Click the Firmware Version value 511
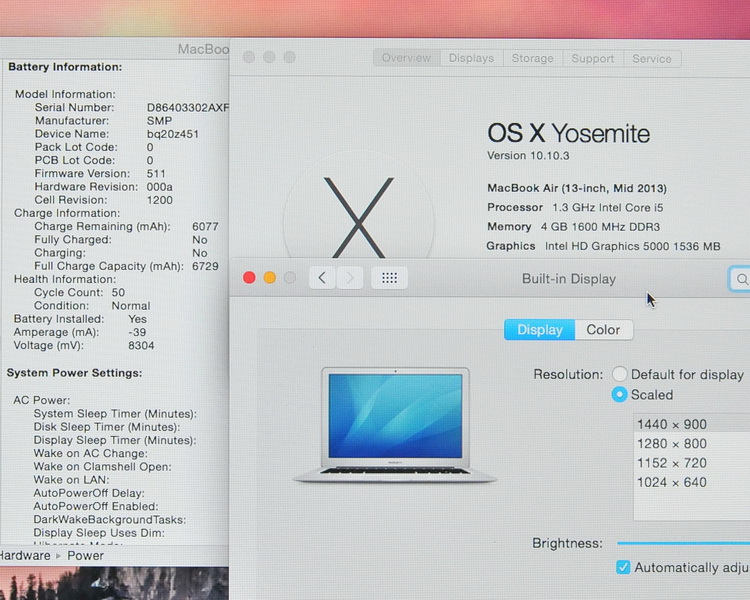 click(x=156, y=174)
